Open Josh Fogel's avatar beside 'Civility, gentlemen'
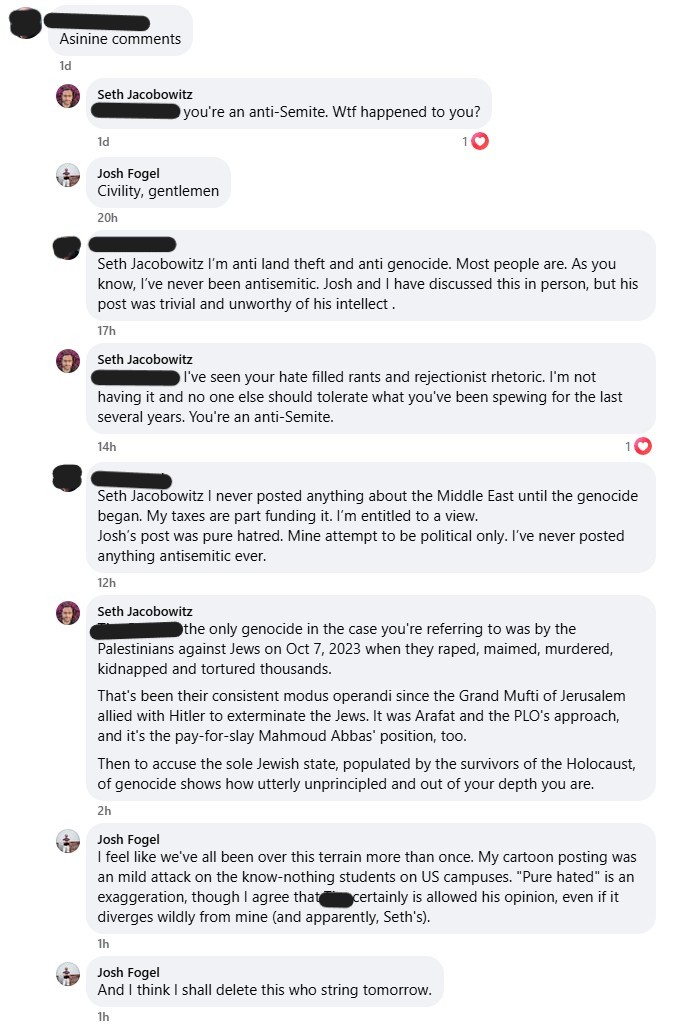The image size is (676, 1029). coord(68,175)
